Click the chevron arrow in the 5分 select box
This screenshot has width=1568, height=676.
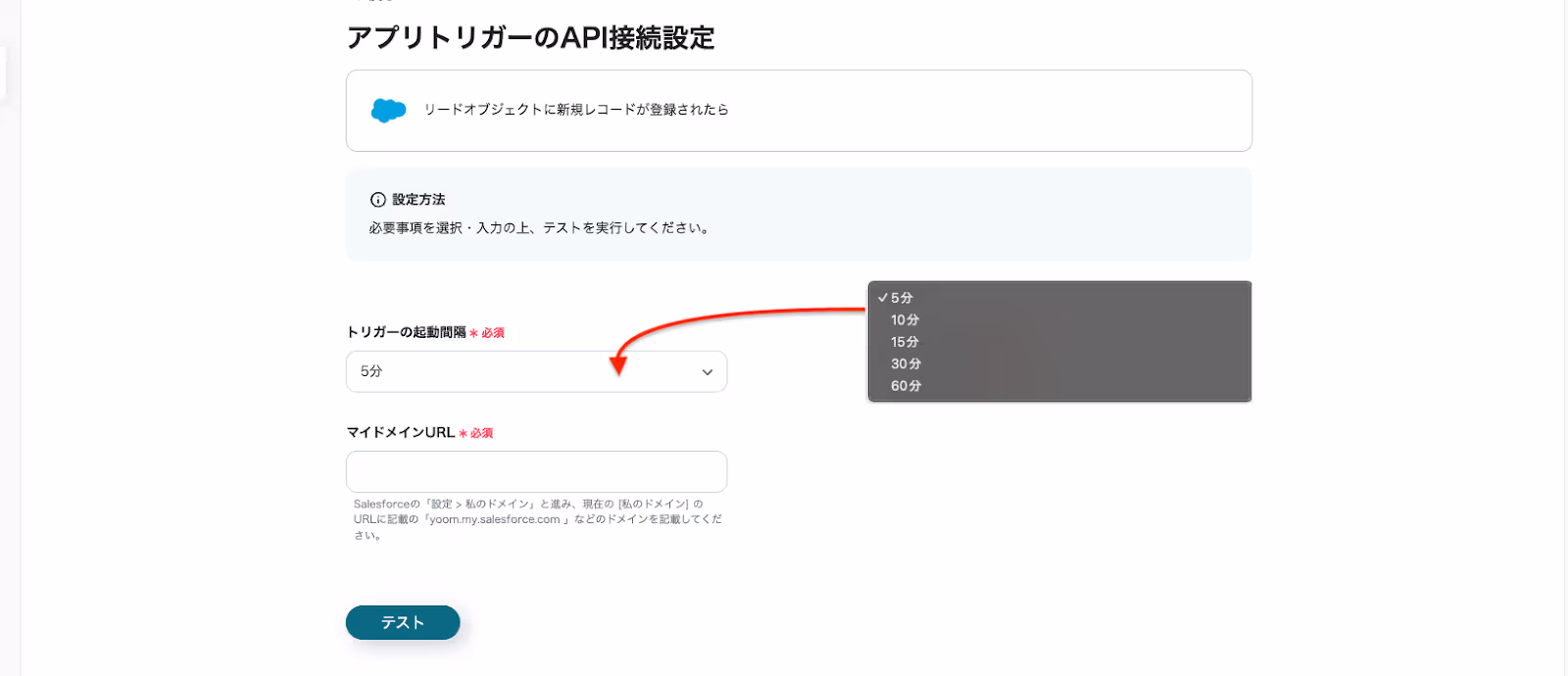(708, 372)
